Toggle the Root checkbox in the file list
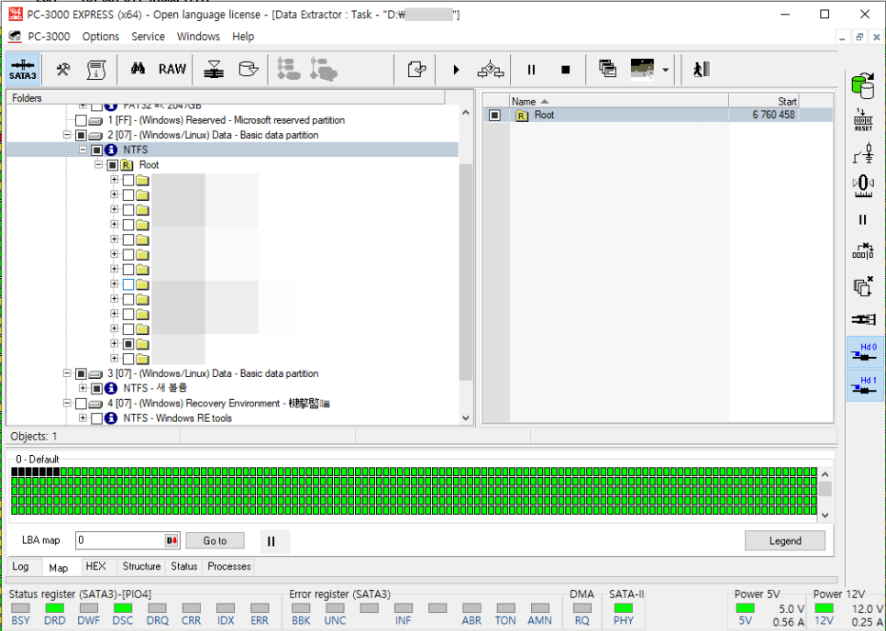The width and height of the screenshot is (886, 631). pos(495,115)
